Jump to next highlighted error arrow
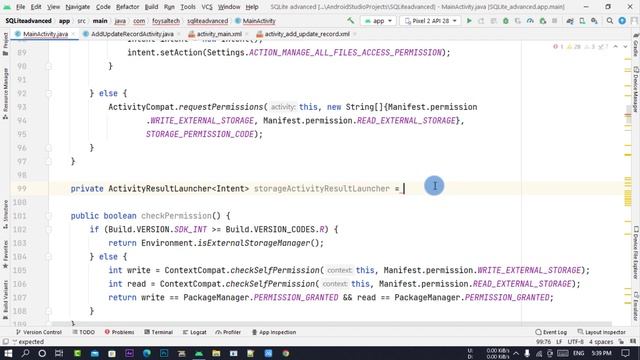 tap(625, 47)
